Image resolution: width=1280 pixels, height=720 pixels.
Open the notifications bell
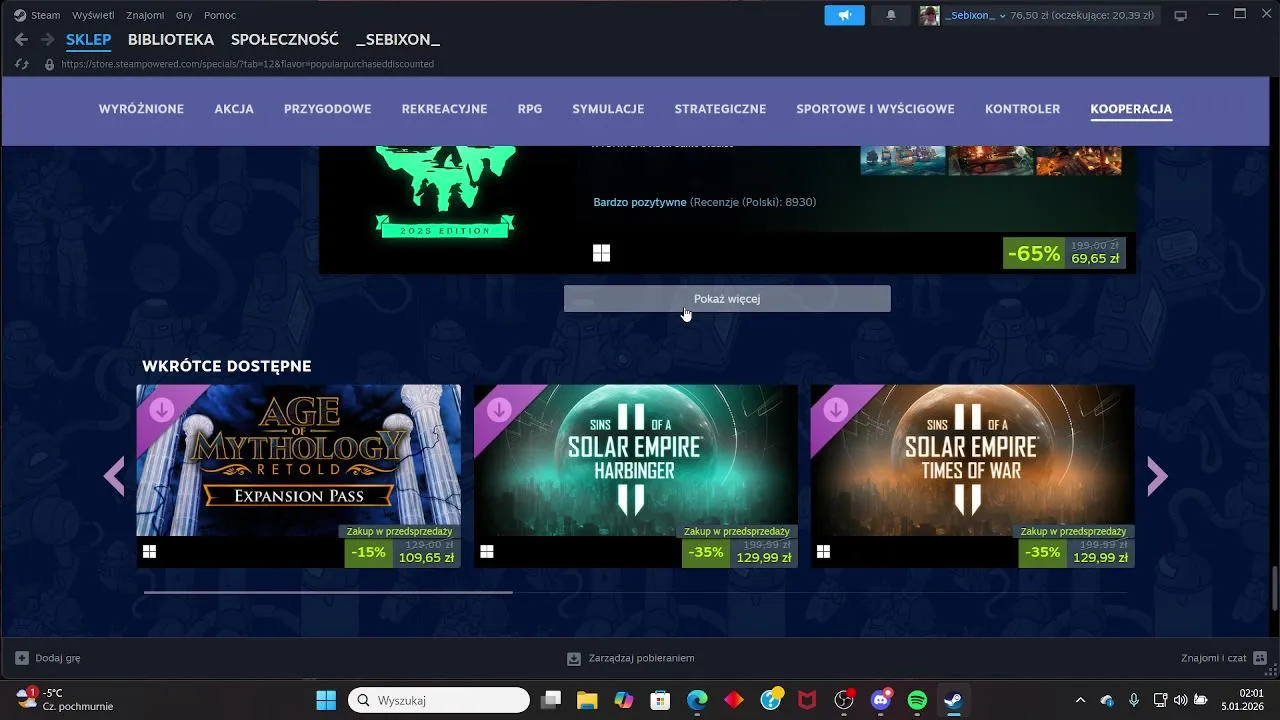(x=891, y=15)
